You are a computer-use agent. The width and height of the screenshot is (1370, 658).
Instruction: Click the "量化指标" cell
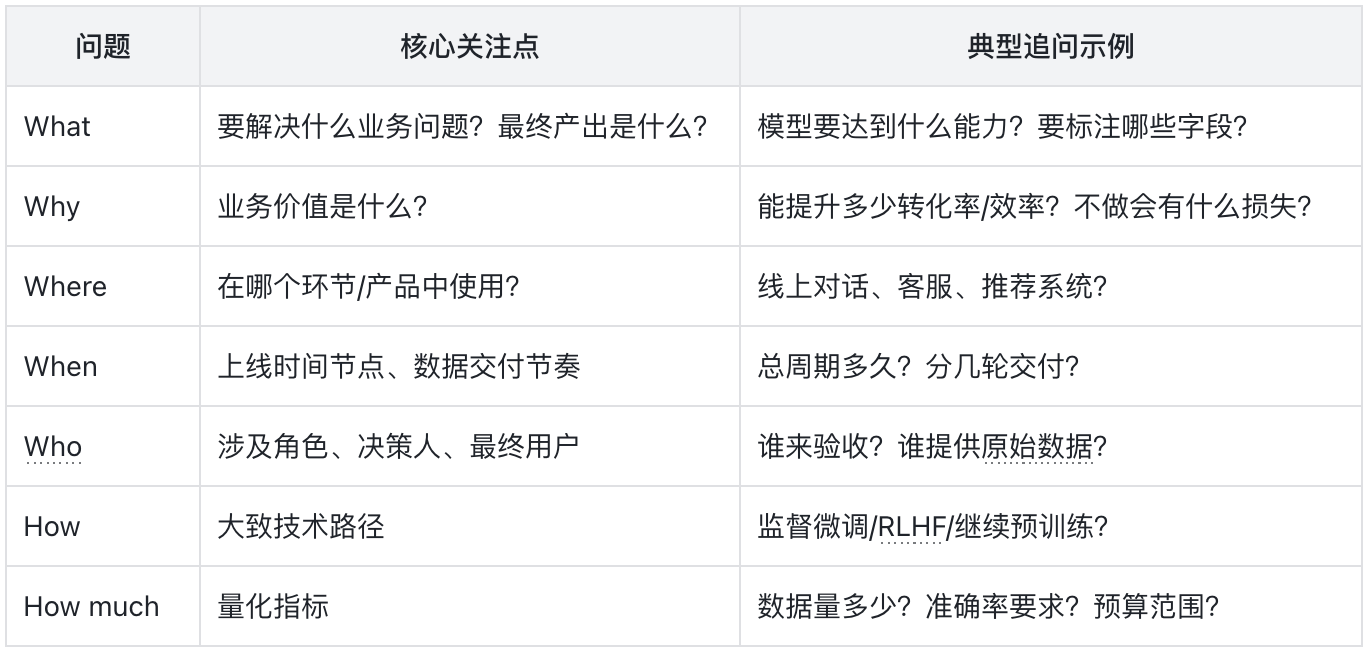pyautogui.click(x=273, y=607)
